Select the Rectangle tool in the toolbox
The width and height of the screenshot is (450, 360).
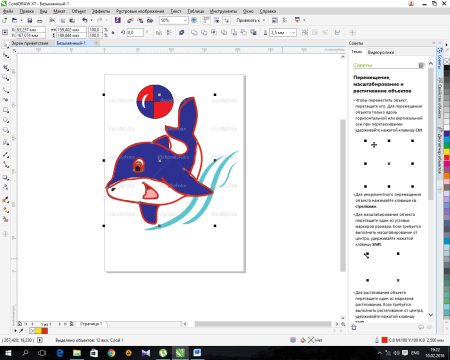click(x=6, y=110)
